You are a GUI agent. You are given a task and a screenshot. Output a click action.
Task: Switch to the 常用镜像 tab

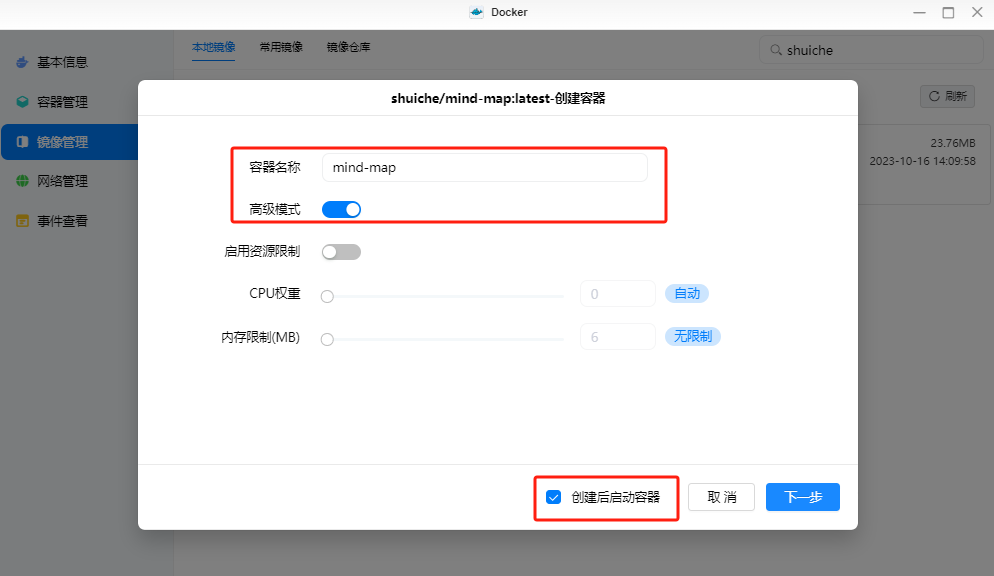tap(280, 46)
